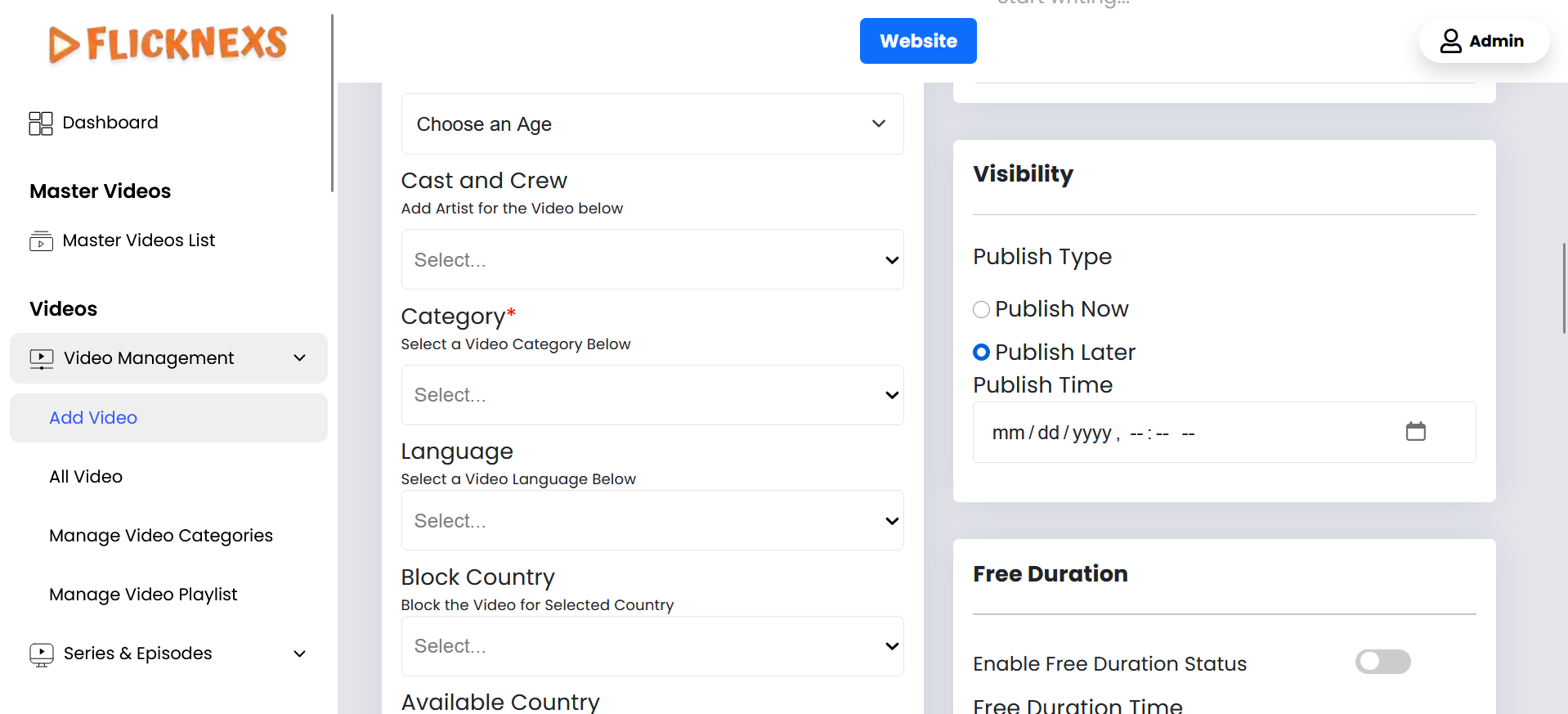
Task: Open the calendar picker for Publish Time
Action: [1415, 432]
